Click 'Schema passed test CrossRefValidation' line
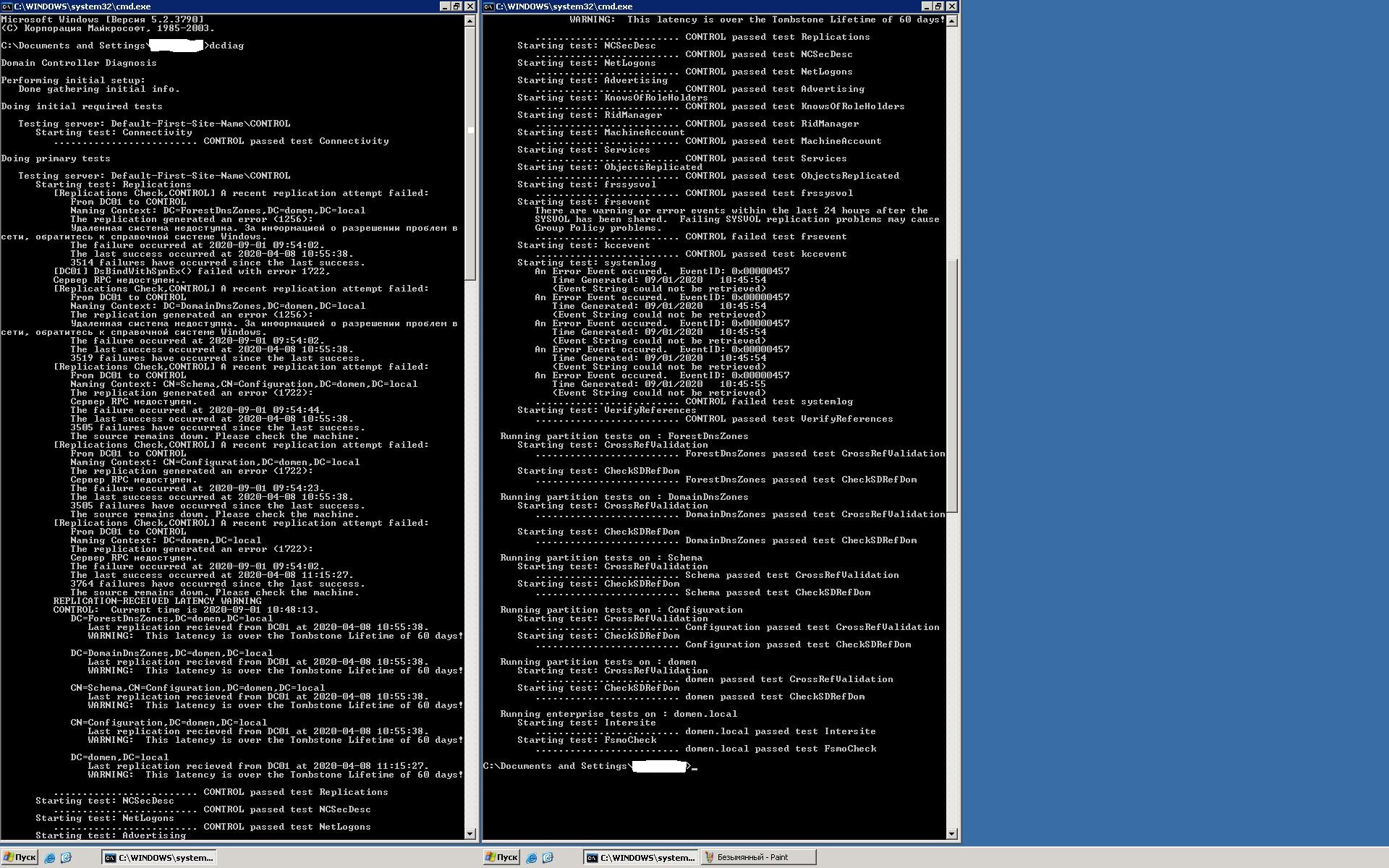This screenshot has height=868, width=1389. pos(717,575)
